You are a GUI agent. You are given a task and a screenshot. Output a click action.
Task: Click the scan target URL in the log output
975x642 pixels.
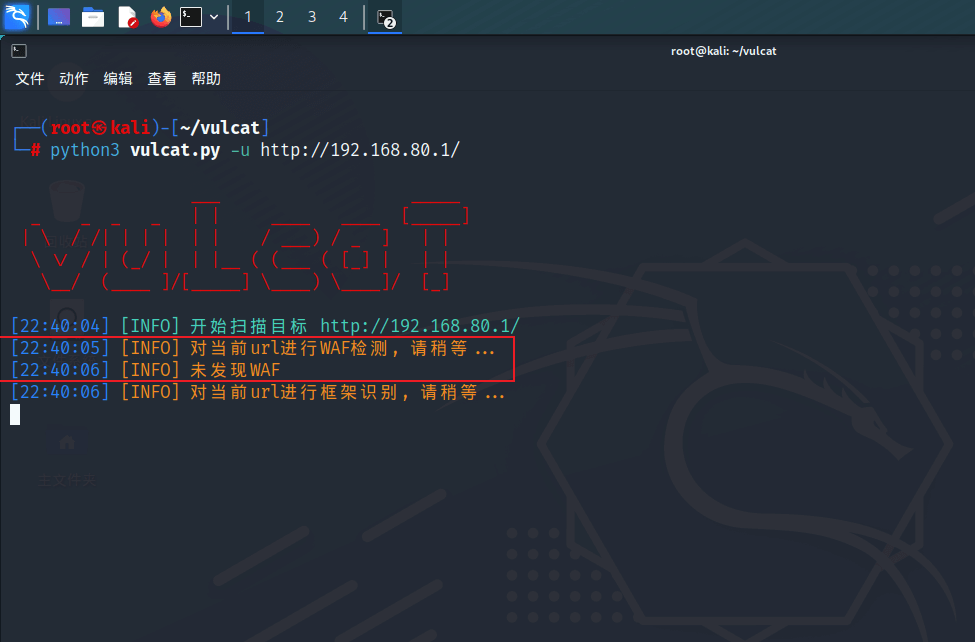click(419, 326)
